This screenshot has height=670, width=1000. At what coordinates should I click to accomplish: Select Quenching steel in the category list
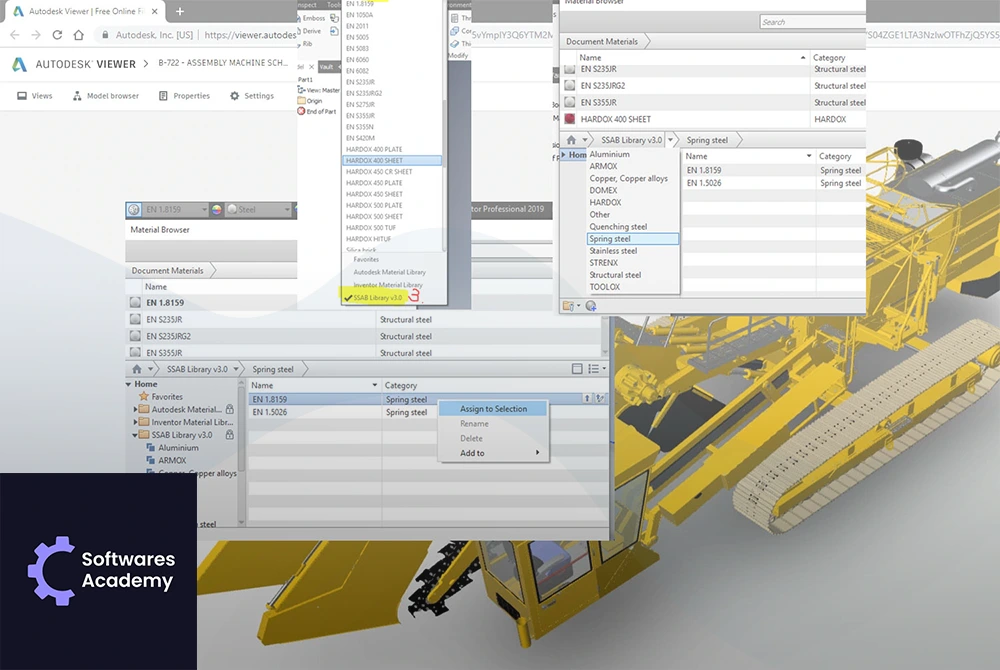coord(618,227)
